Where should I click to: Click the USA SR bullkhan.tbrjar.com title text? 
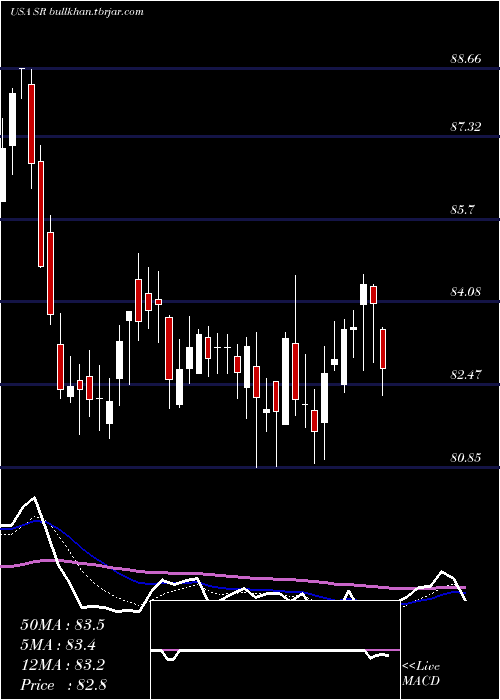click(77, 12)
